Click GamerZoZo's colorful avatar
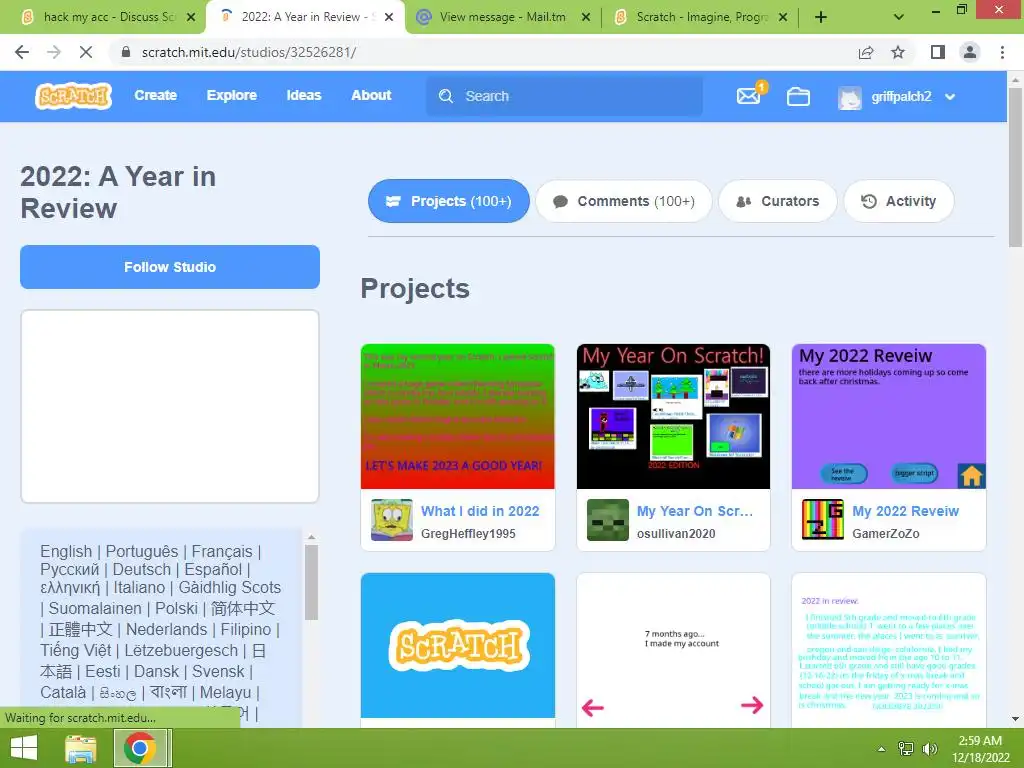 tap(823, 520)
